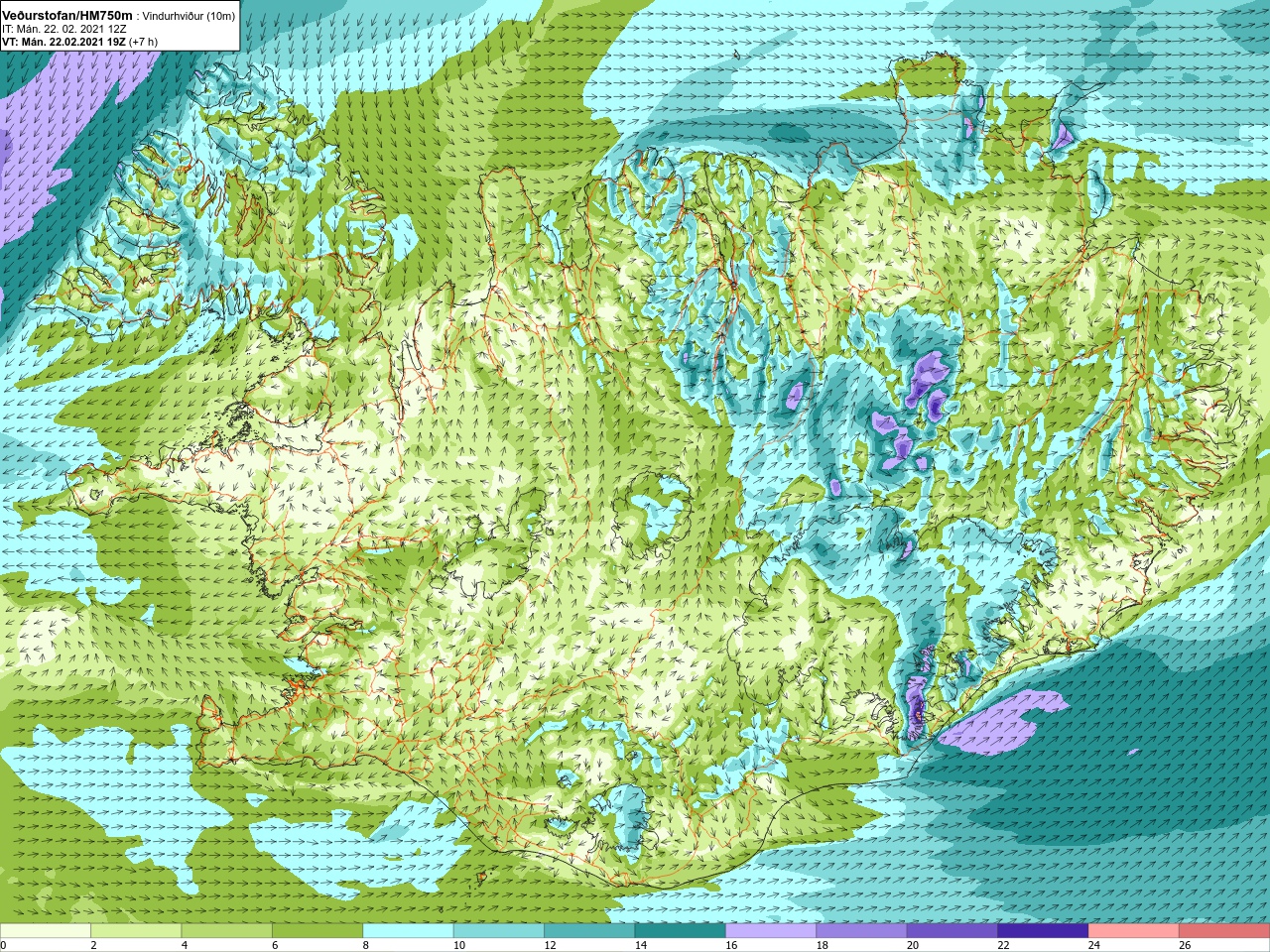Click the "Veðurstofan/HM750m" title text

[x=66, y=15]
